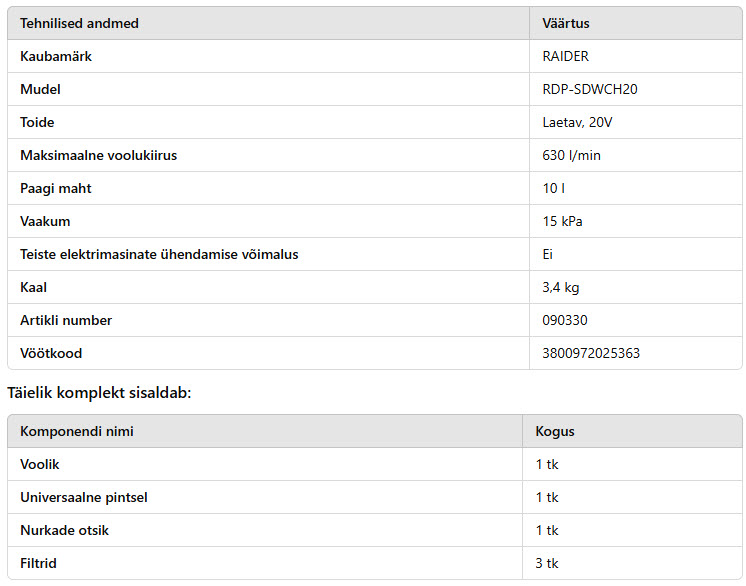Click the Tehnilised andmed column header
Image resolution: width=746 pixels, height=586 pixels.
click(79, 23)
